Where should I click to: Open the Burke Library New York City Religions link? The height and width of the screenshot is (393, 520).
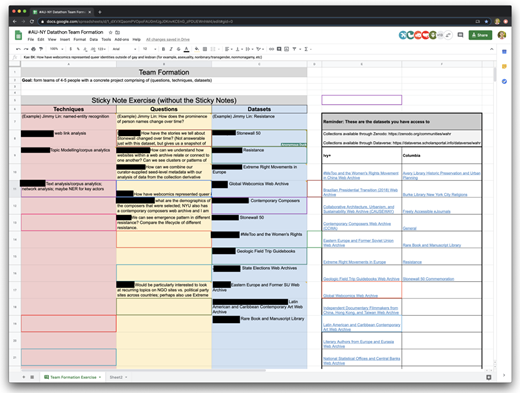click(x=435, y=195)
